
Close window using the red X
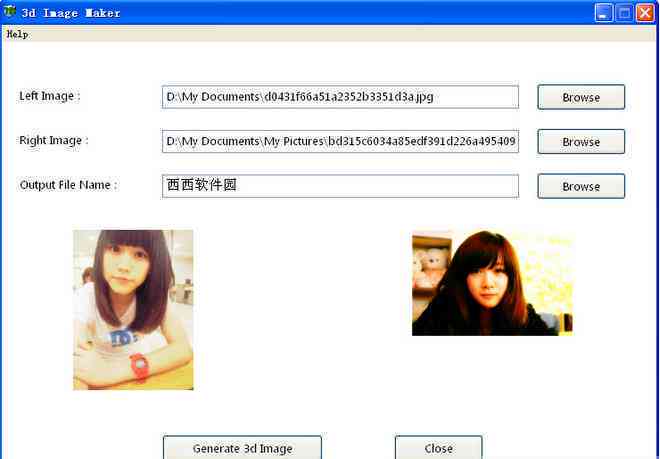point(645,13)
